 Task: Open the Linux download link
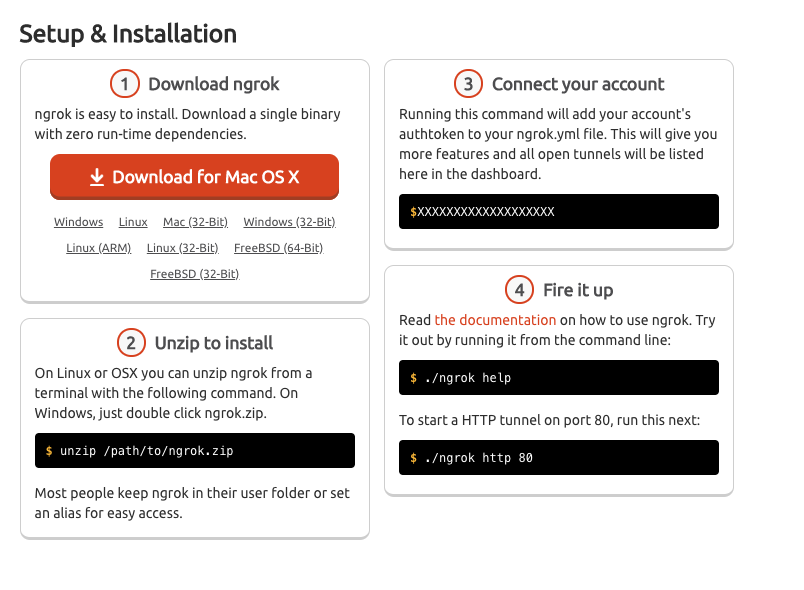coord(133,222)
